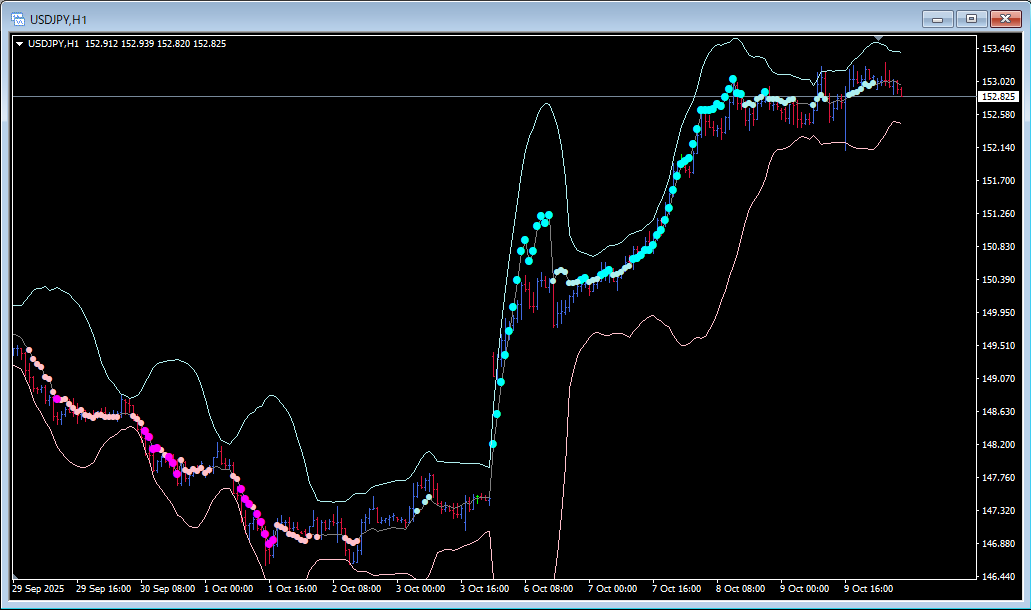Click the 152.580 price axis label
Screen dimensions: 1031x610
998,114
